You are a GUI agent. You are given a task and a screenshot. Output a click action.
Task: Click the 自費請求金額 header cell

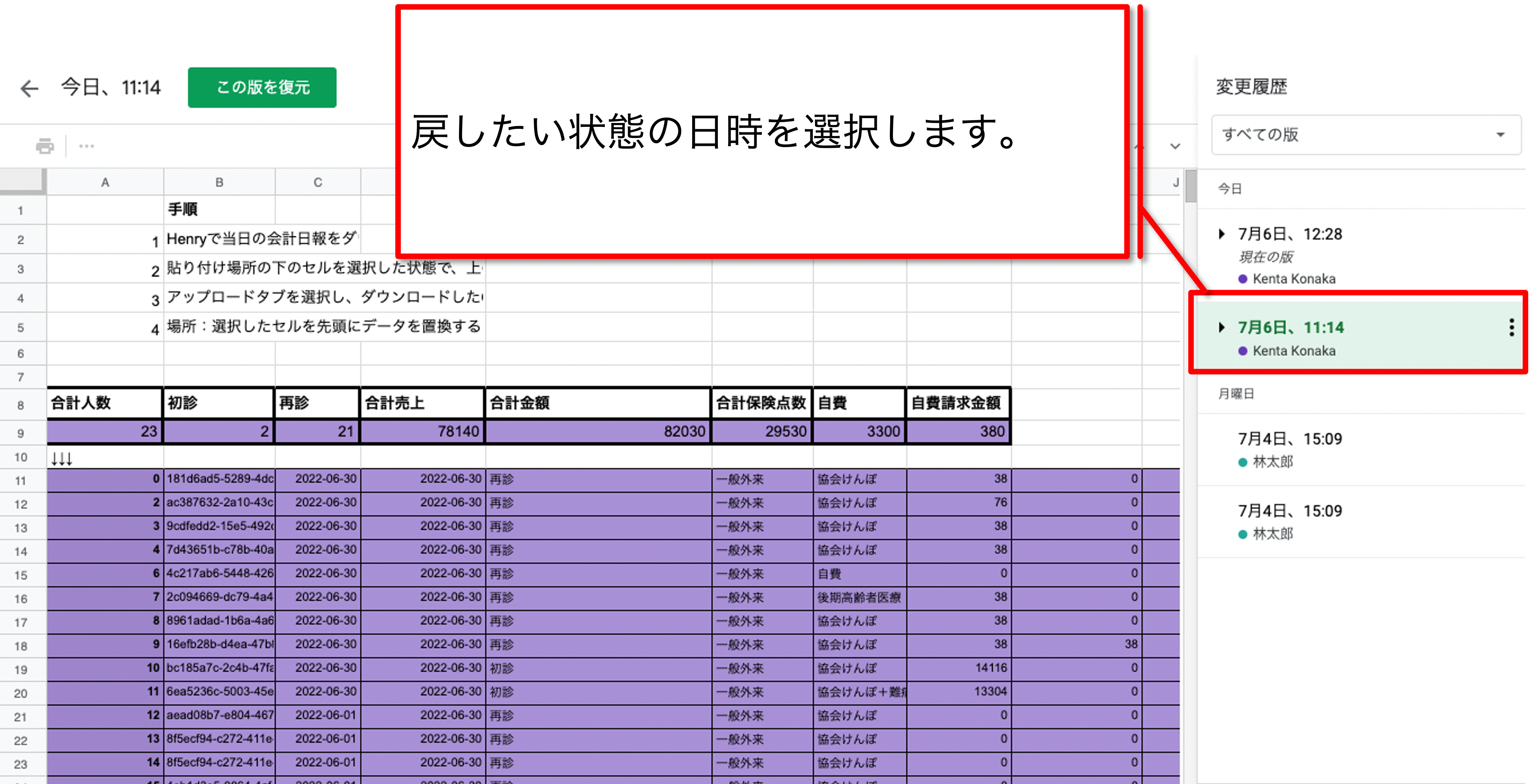click(958, 403)
